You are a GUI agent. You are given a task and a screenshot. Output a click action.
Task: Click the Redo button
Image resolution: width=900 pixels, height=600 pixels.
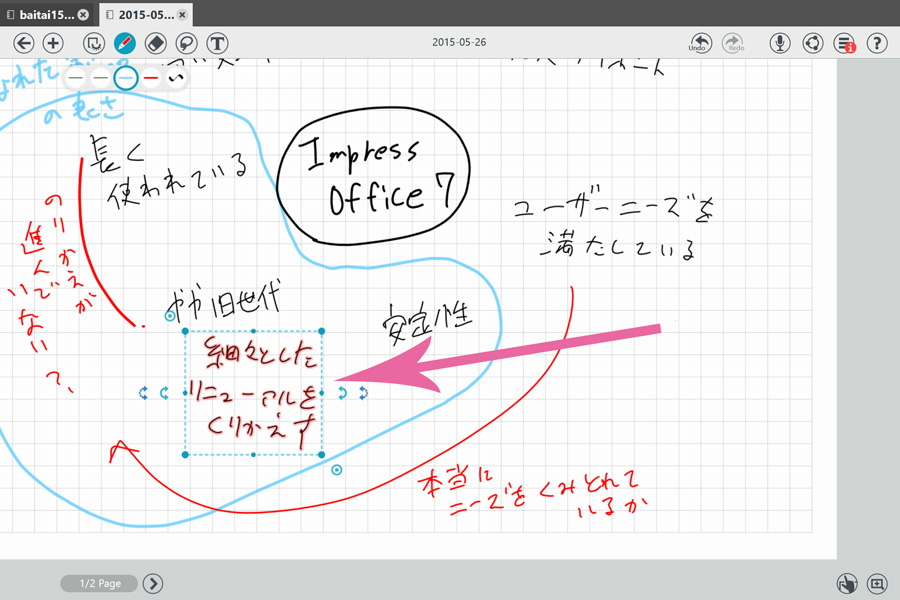734,43
